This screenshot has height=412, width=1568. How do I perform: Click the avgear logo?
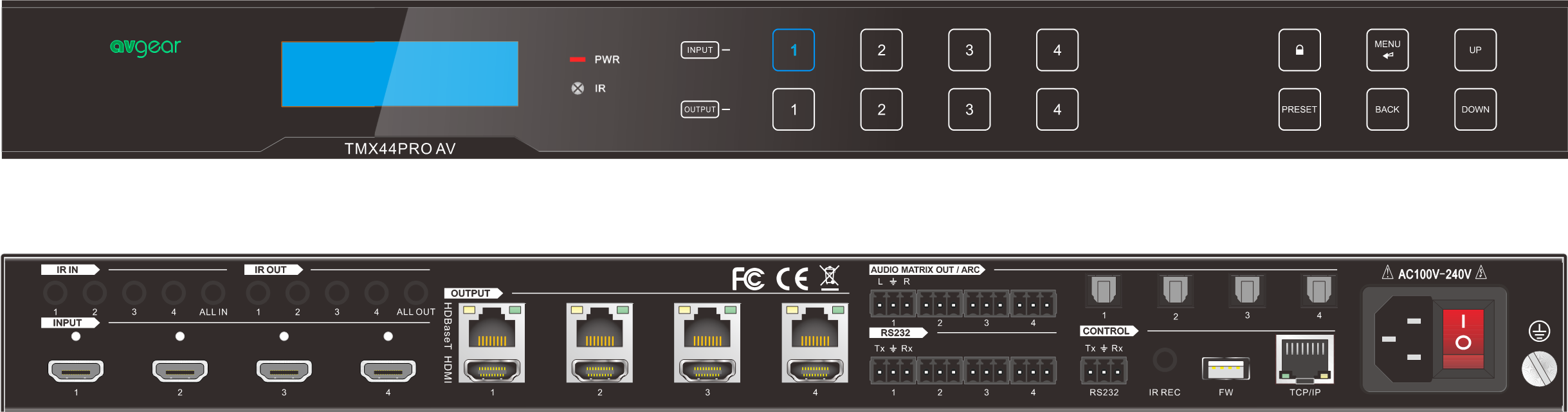(145, 48)
